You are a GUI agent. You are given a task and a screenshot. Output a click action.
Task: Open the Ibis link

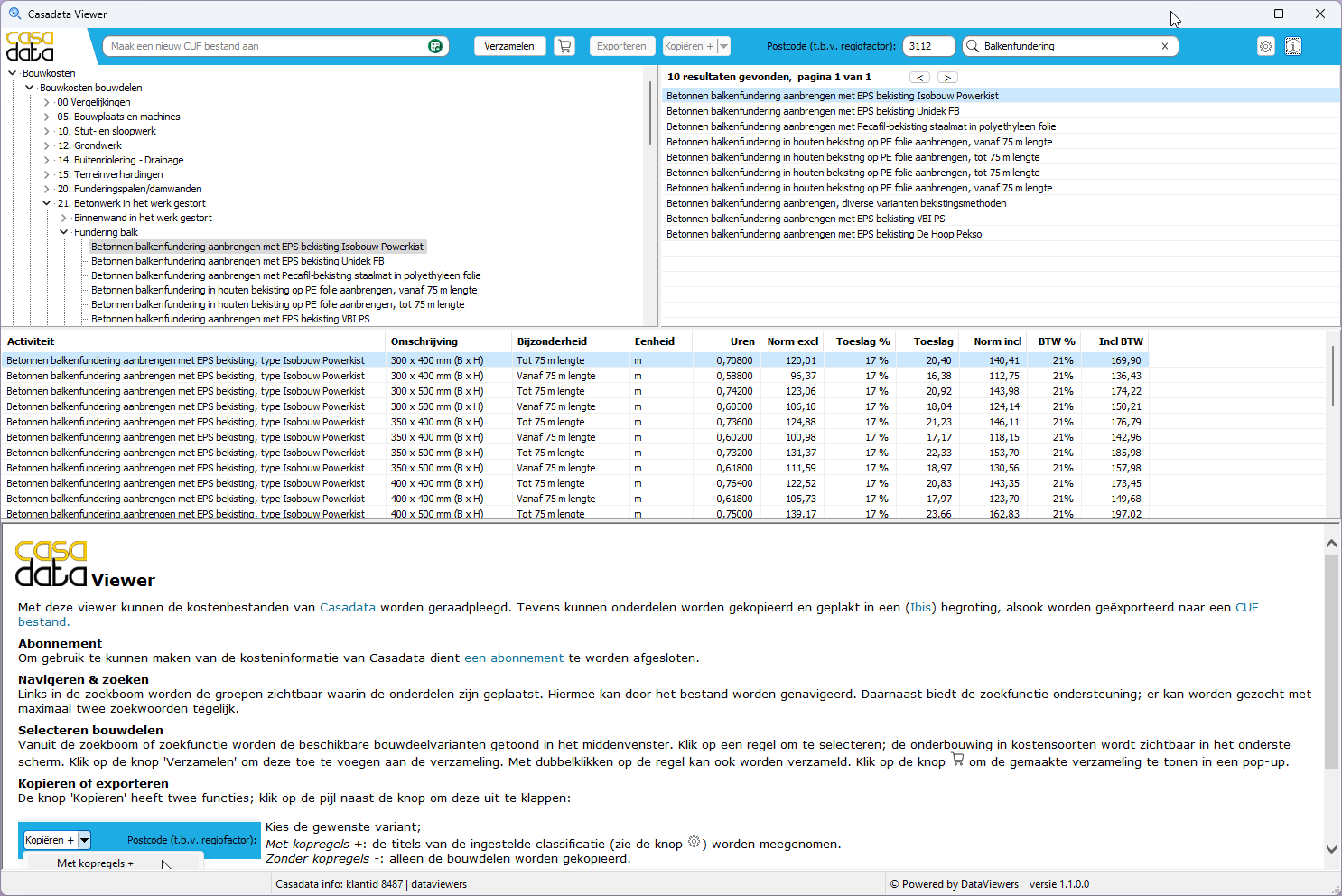click(x=921, y=608)
